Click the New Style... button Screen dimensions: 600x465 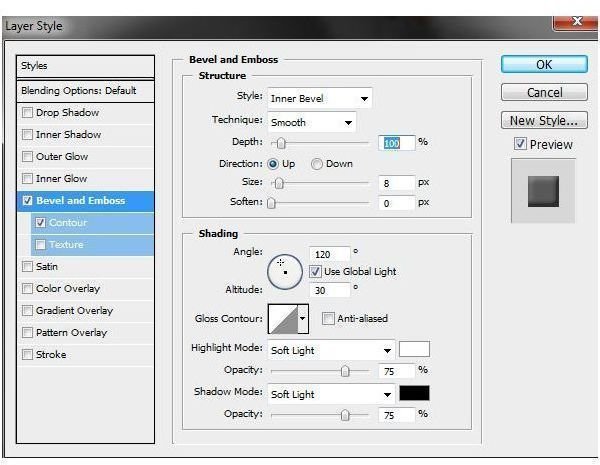544,121
